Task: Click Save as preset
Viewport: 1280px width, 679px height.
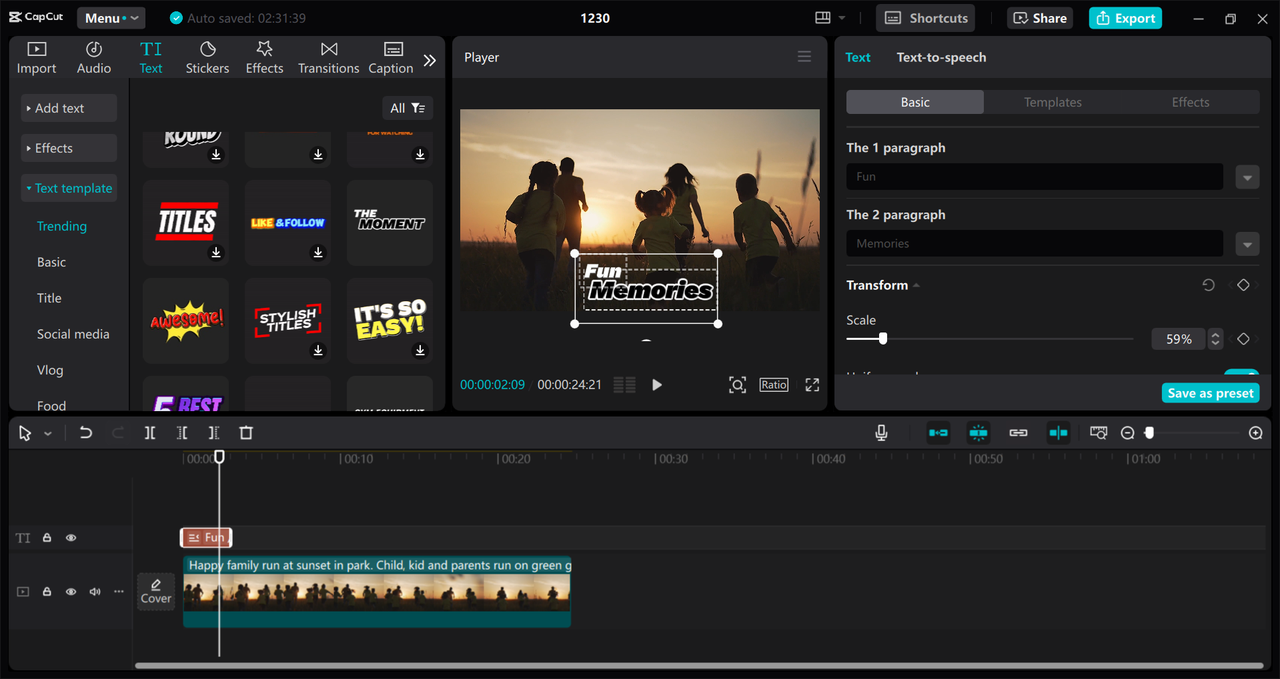Action: 1210,393
